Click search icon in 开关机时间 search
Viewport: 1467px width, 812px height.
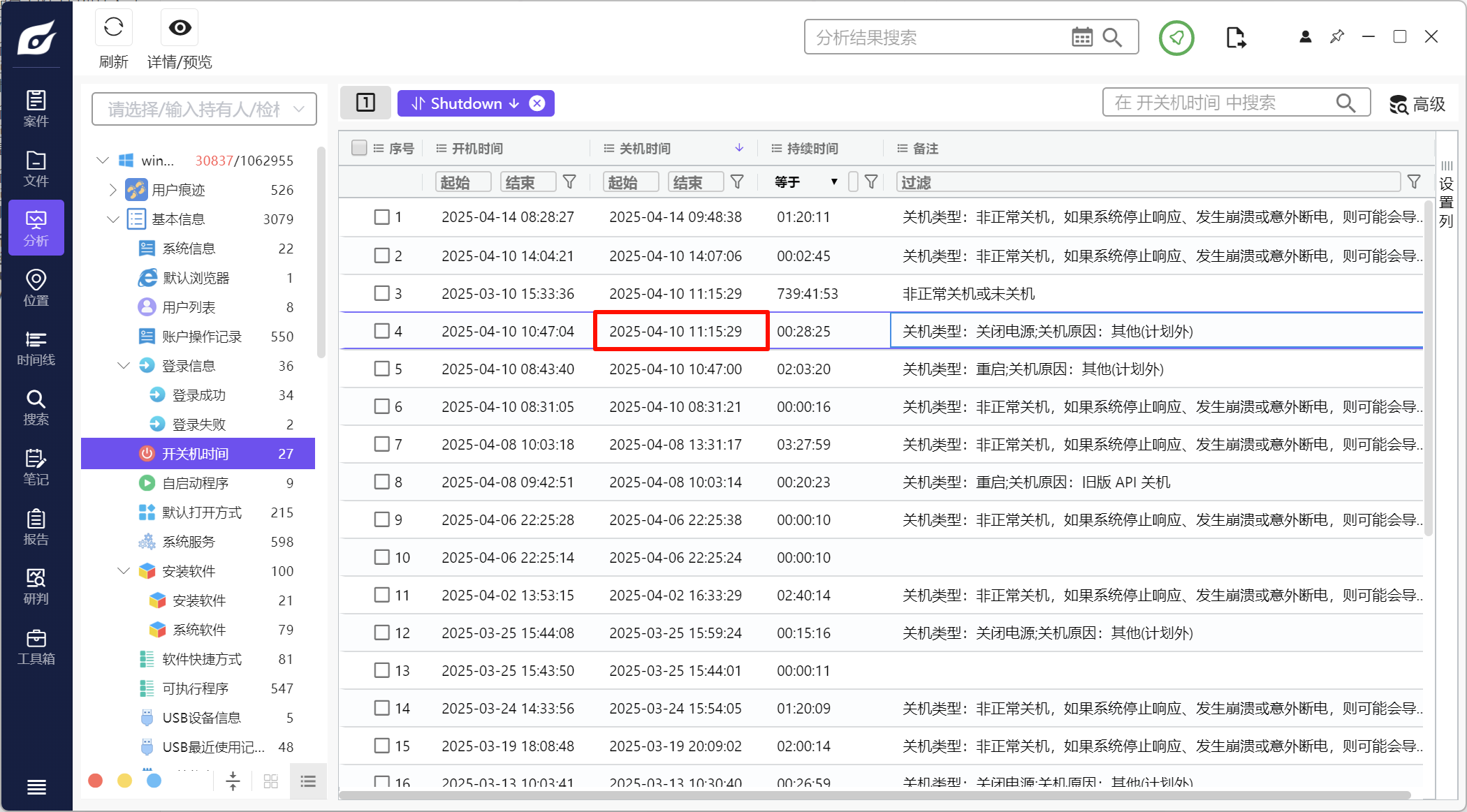1345,103
